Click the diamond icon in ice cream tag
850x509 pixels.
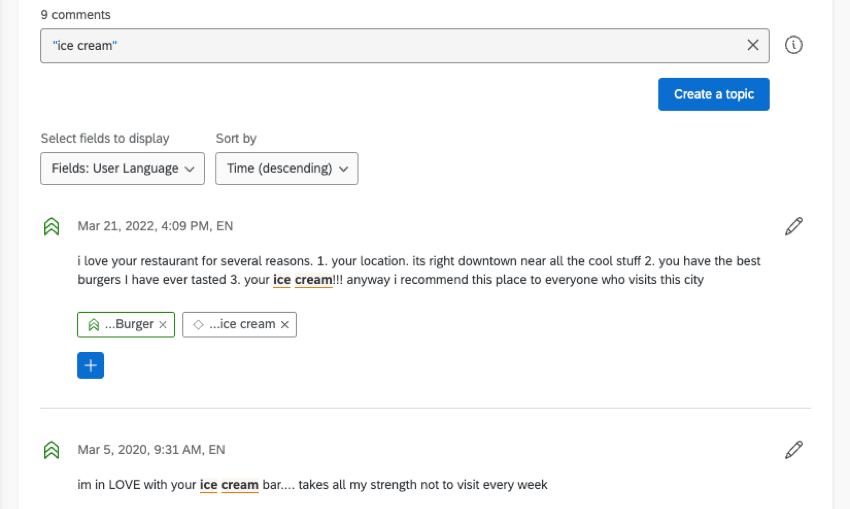pos(198,324)
